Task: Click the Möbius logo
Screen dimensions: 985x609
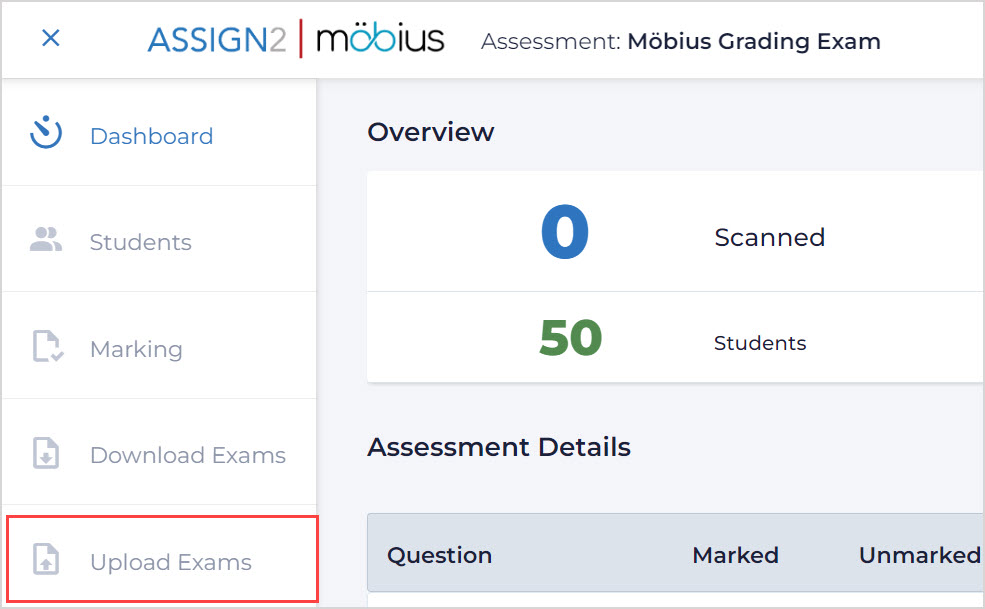Action: [x=380, y=40]
